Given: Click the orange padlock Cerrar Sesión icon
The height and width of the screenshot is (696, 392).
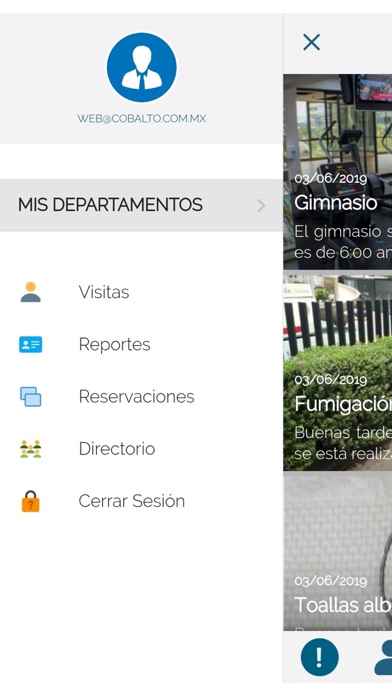Looking at the screenshot, I should 31,501.
